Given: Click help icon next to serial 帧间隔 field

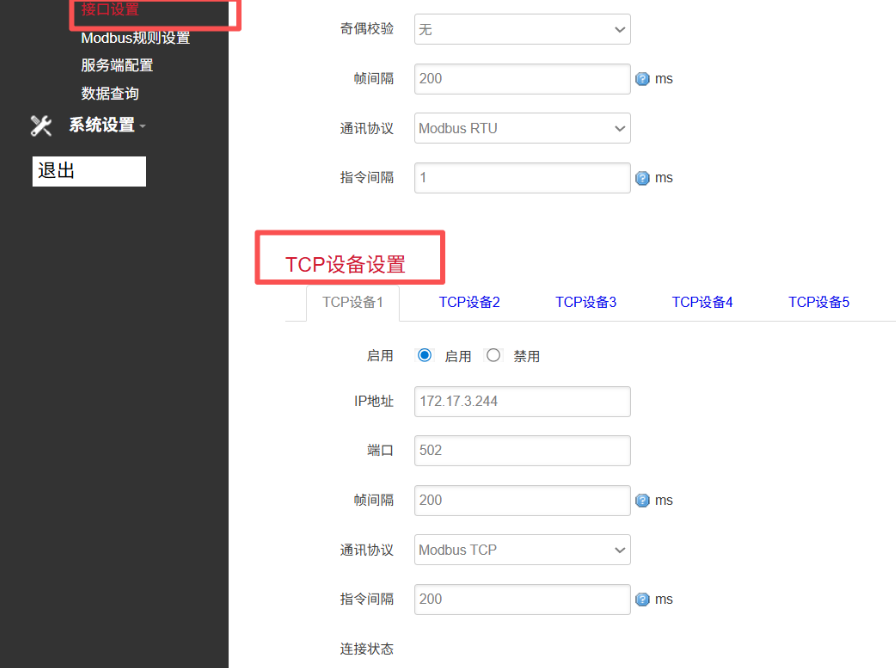Looking at the screenshot, I should click(642, 78).
